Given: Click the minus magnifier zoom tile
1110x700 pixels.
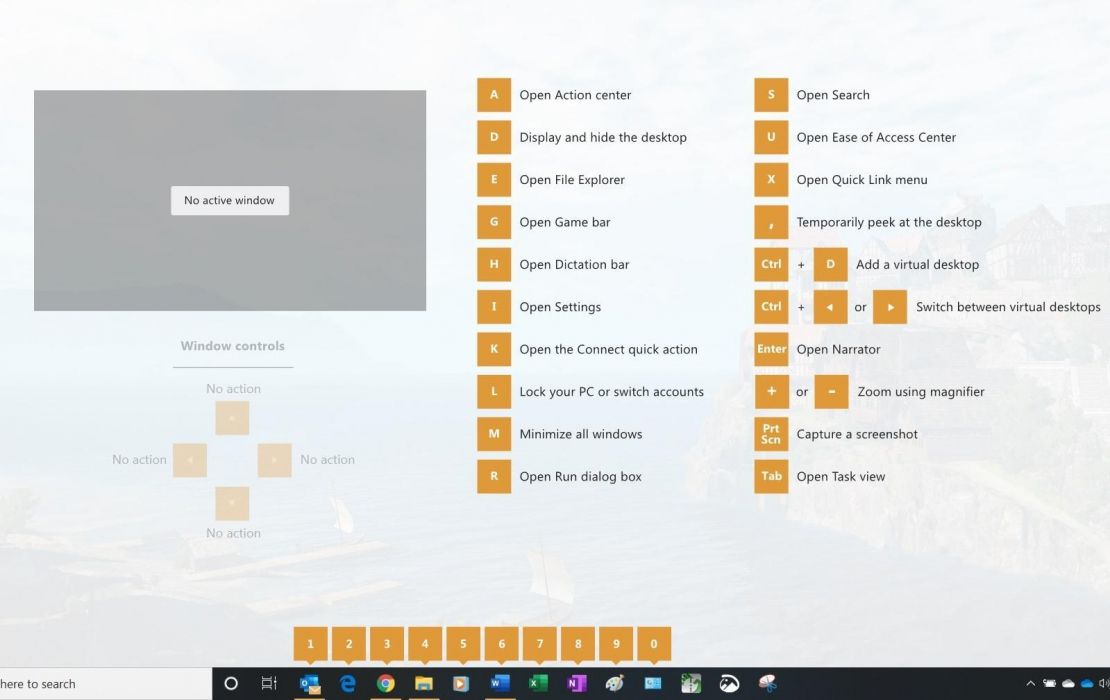Looking at the screenshot, I should 831,391.
